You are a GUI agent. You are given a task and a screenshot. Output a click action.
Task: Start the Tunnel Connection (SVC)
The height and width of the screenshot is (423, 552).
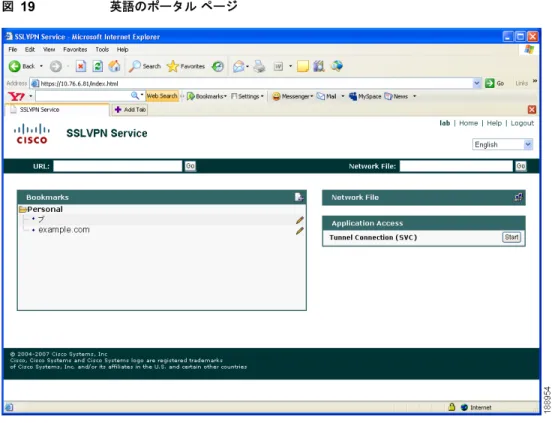coord(511,237)
